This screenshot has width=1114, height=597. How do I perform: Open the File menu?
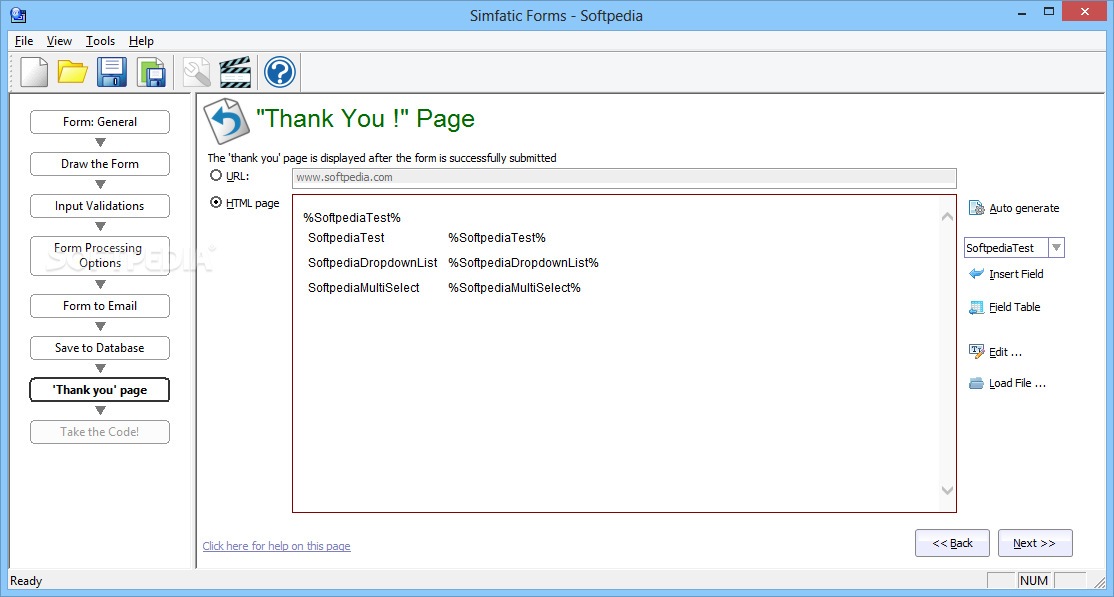(x=23, y=41)
